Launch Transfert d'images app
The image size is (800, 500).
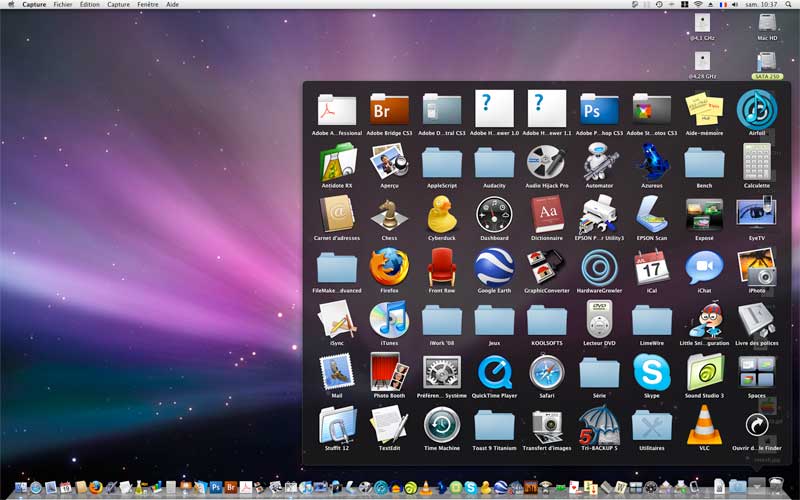click(546, 426)
